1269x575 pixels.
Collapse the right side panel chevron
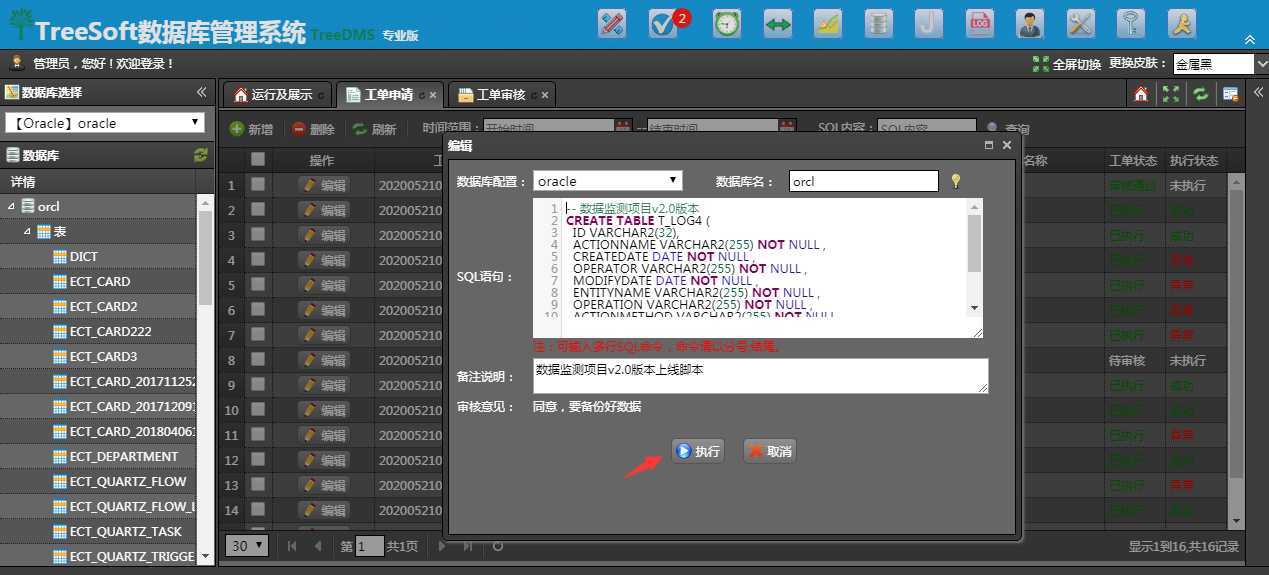pos(1258,92)
